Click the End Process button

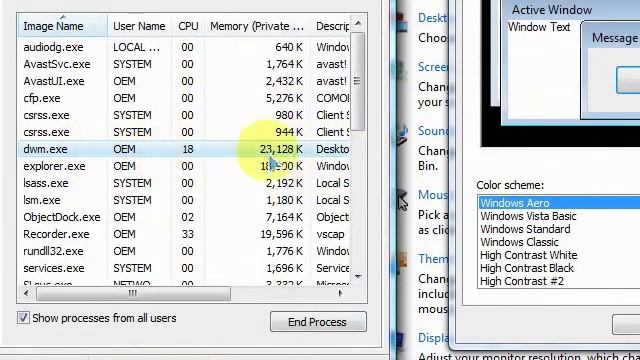[318, 322]
